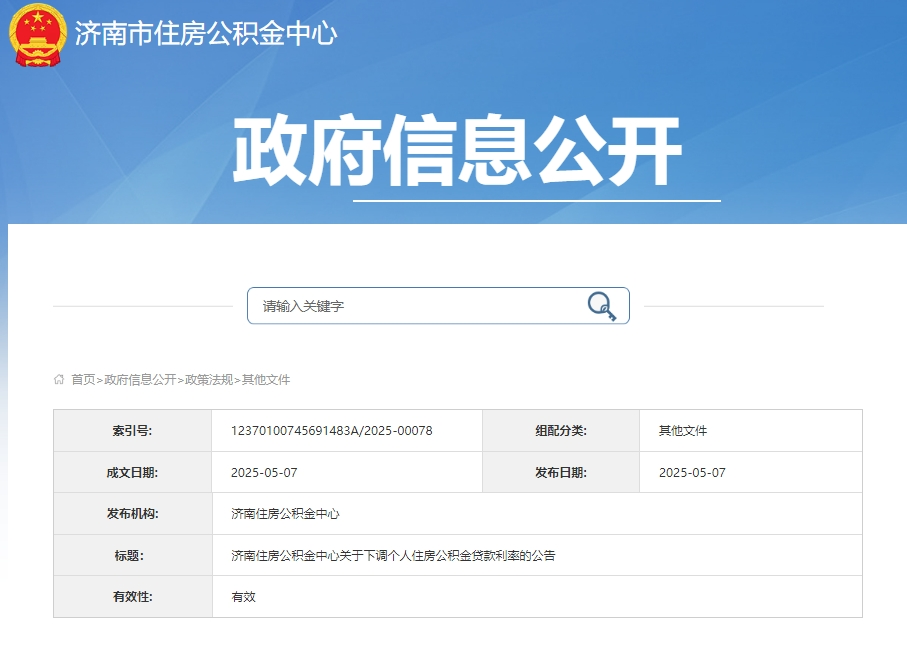Click the 组配分类 value 其他文件
Image resolution: width=907 pixels, height=652 pixels.
[683, 430]
